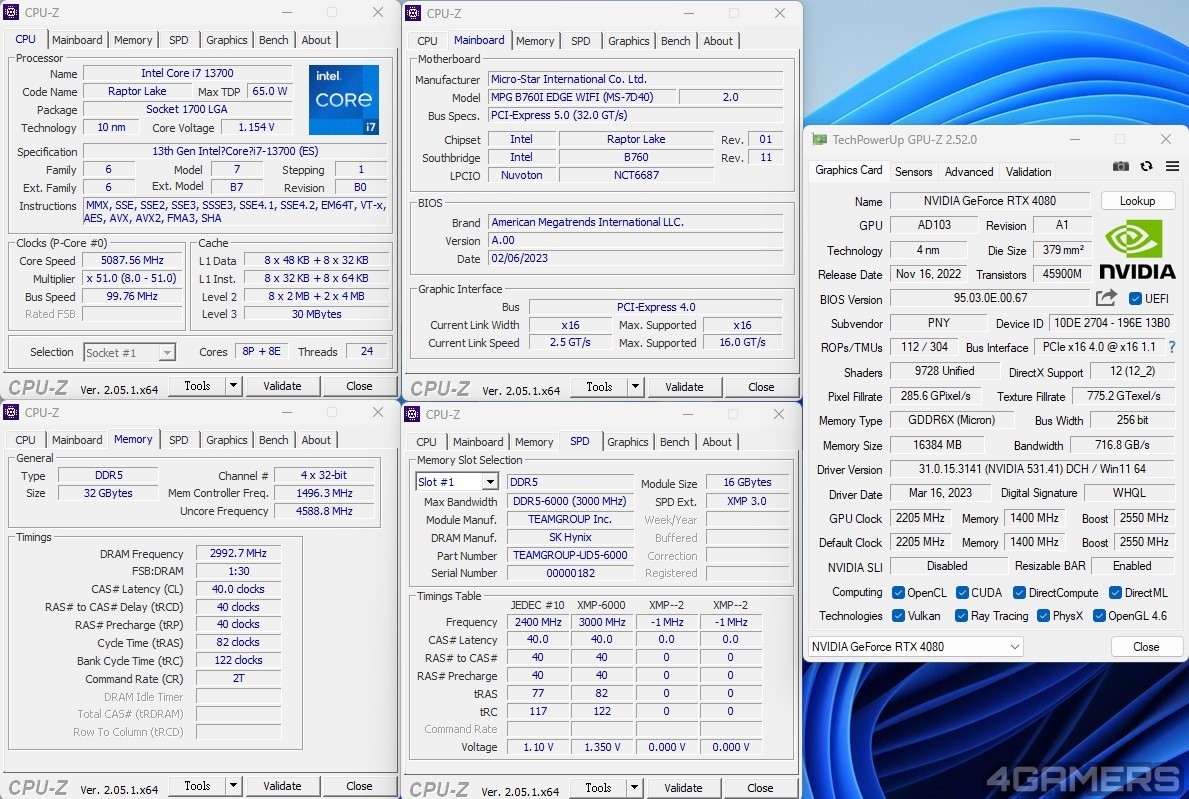Open Slot #1 memory slot dropdown
Image resolution: width=1189 pixels, height=799 pixels.
click(x=456, y=482)
